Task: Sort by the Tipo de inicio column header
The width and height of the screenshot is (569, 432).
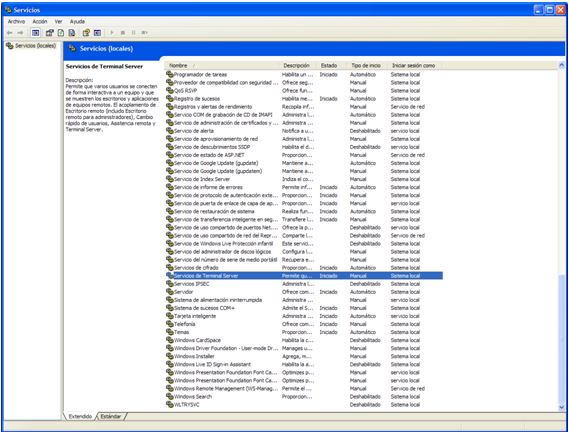Action: [x=369, y=66]
